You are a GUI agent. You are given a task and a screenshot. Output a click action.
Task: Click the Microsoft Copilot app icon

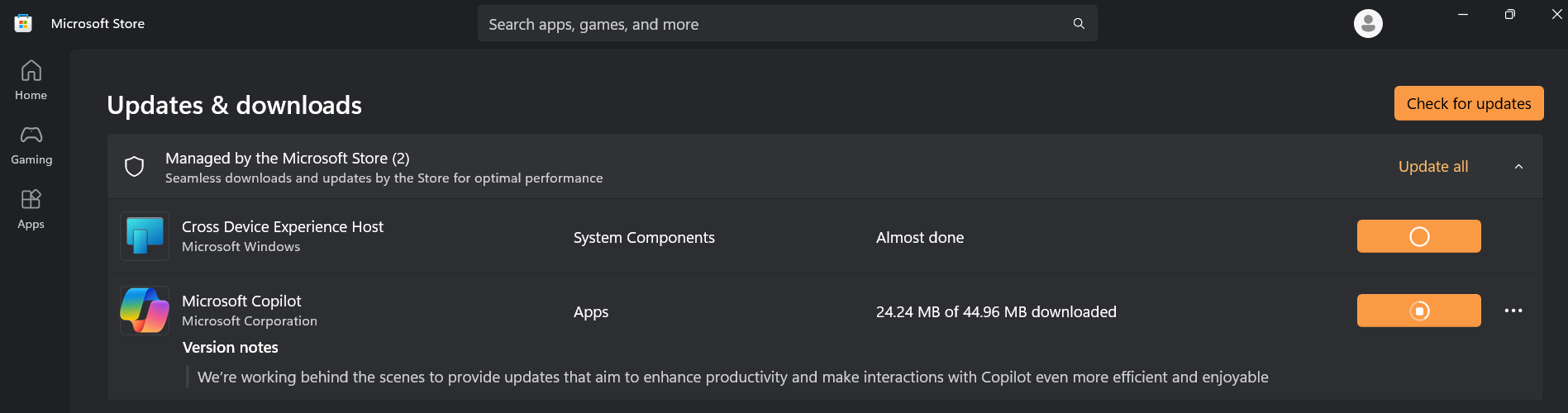point(145,311)
